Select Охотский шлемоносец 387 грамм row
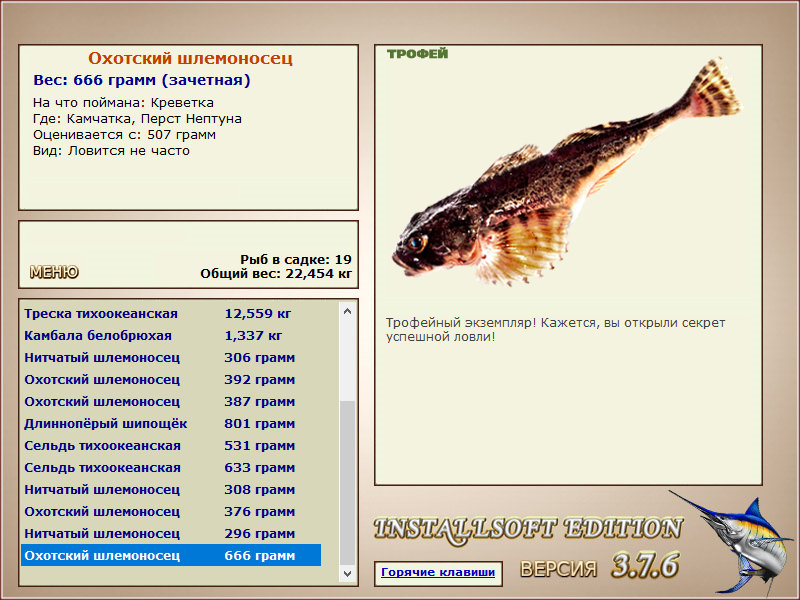The height and width of the screenshot is (600, 800). [171, 402]
